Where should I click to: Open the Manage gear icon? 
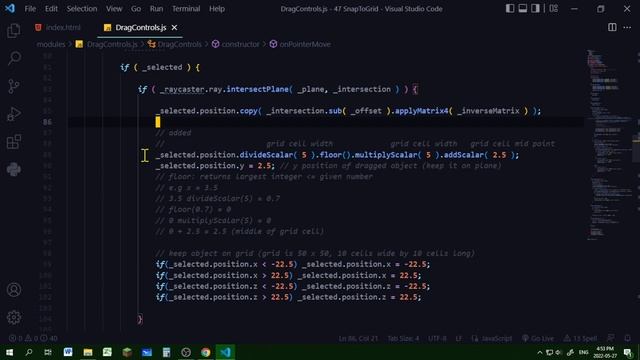click(x=14, y=317)
